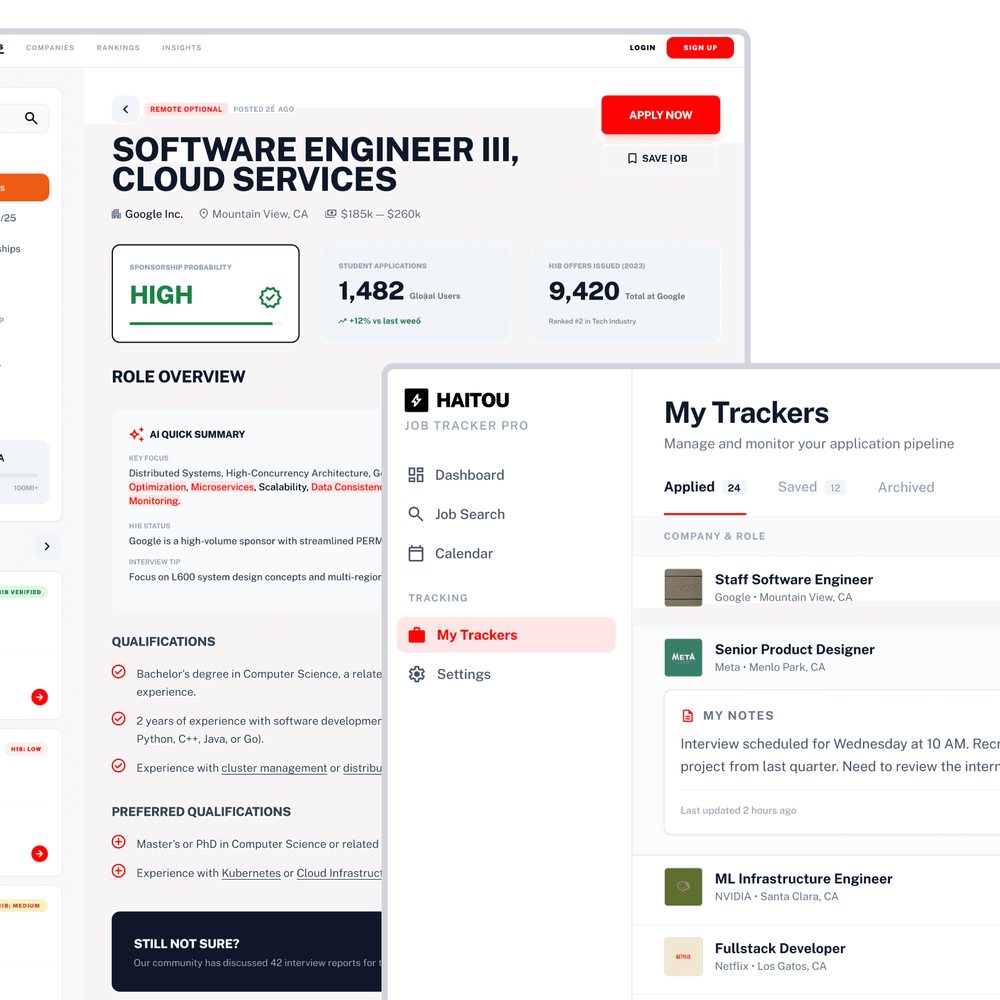Screen dimensions: 1000x1000
Task: Click the Still Not Sure banner
Action: click(247, 952)
